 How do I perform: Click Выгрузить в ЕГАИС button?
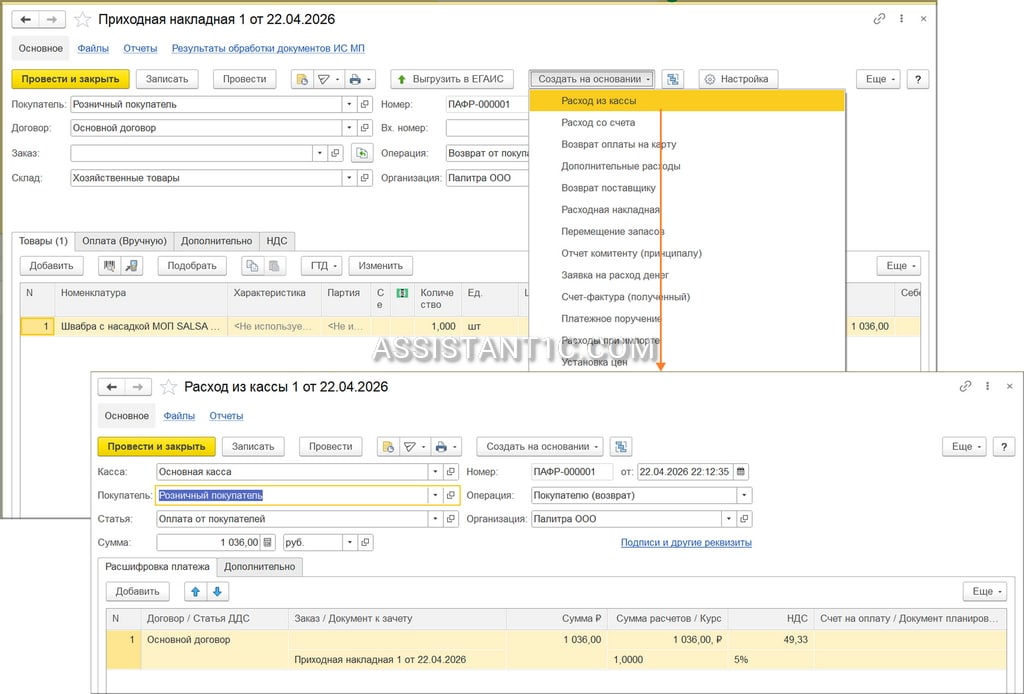pyautogui.click(x=452, y=79)
